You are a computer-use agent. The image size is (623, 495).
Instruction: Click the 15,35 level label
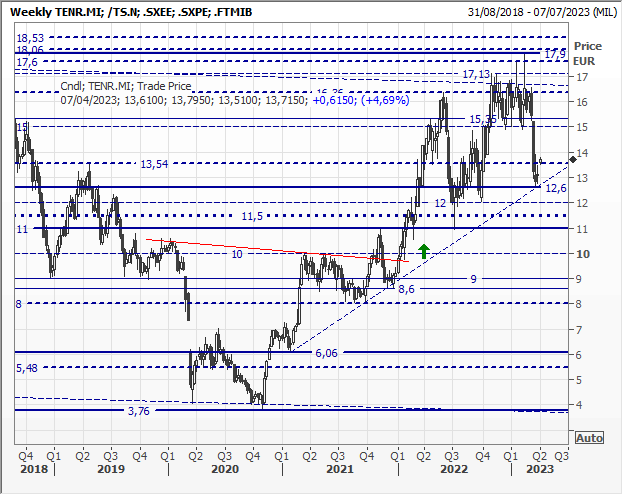pyautogui.click(x=484, y=119)
